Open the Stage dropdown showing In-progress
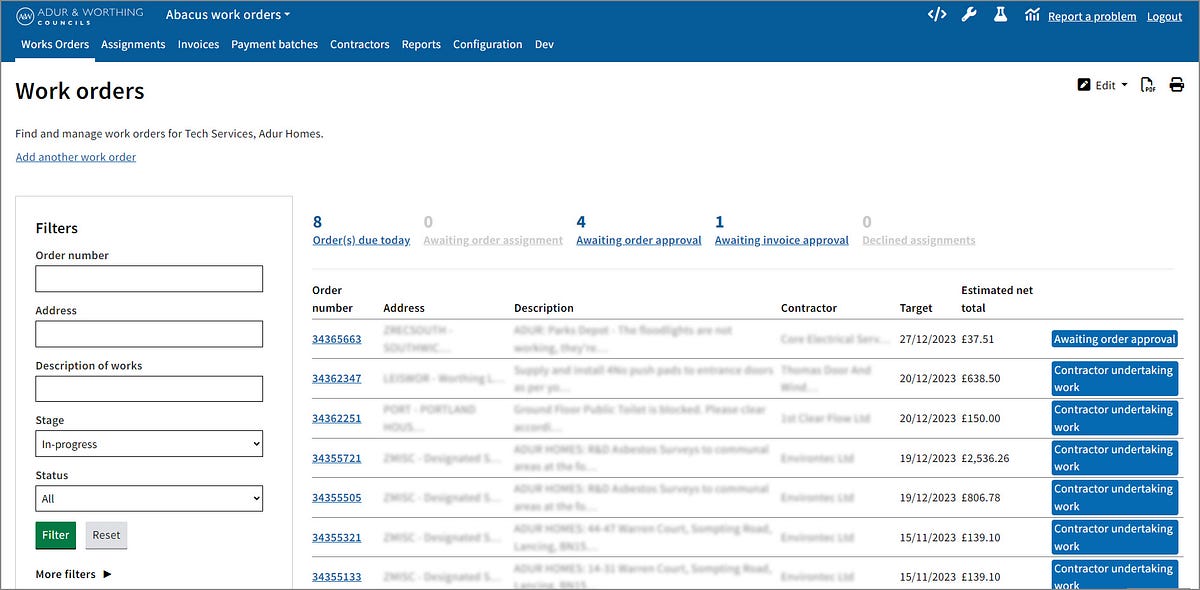 148,443
